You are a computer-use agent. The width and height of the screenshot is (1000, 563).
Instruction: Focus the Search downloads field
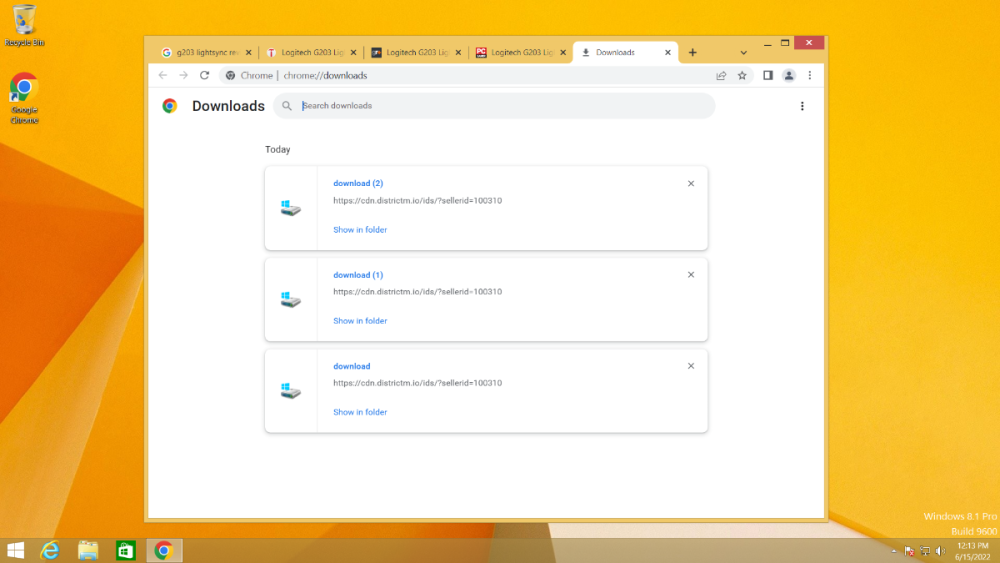pos(494,106)
